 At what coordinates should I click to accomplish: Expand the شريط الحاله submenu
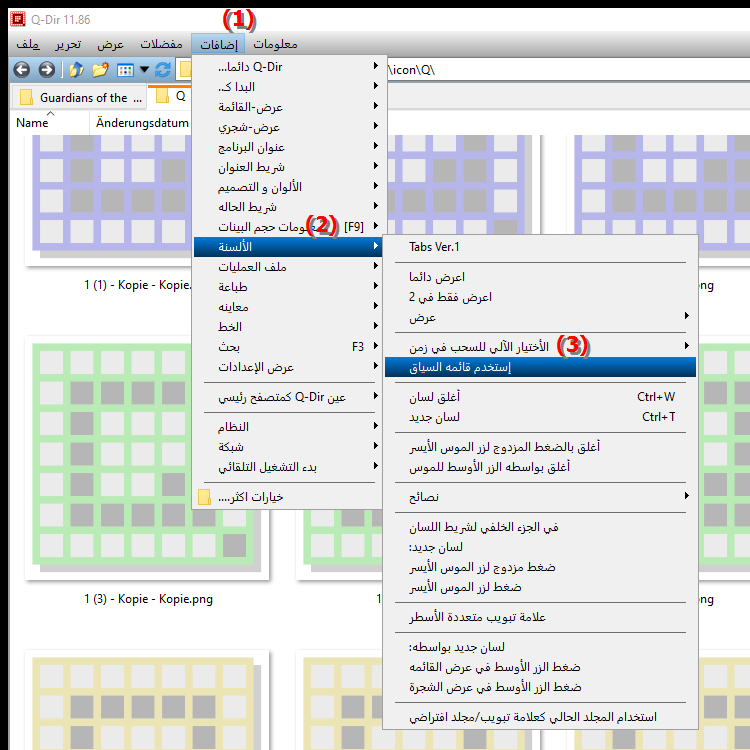pyautogui.click(x=287, y=207)
